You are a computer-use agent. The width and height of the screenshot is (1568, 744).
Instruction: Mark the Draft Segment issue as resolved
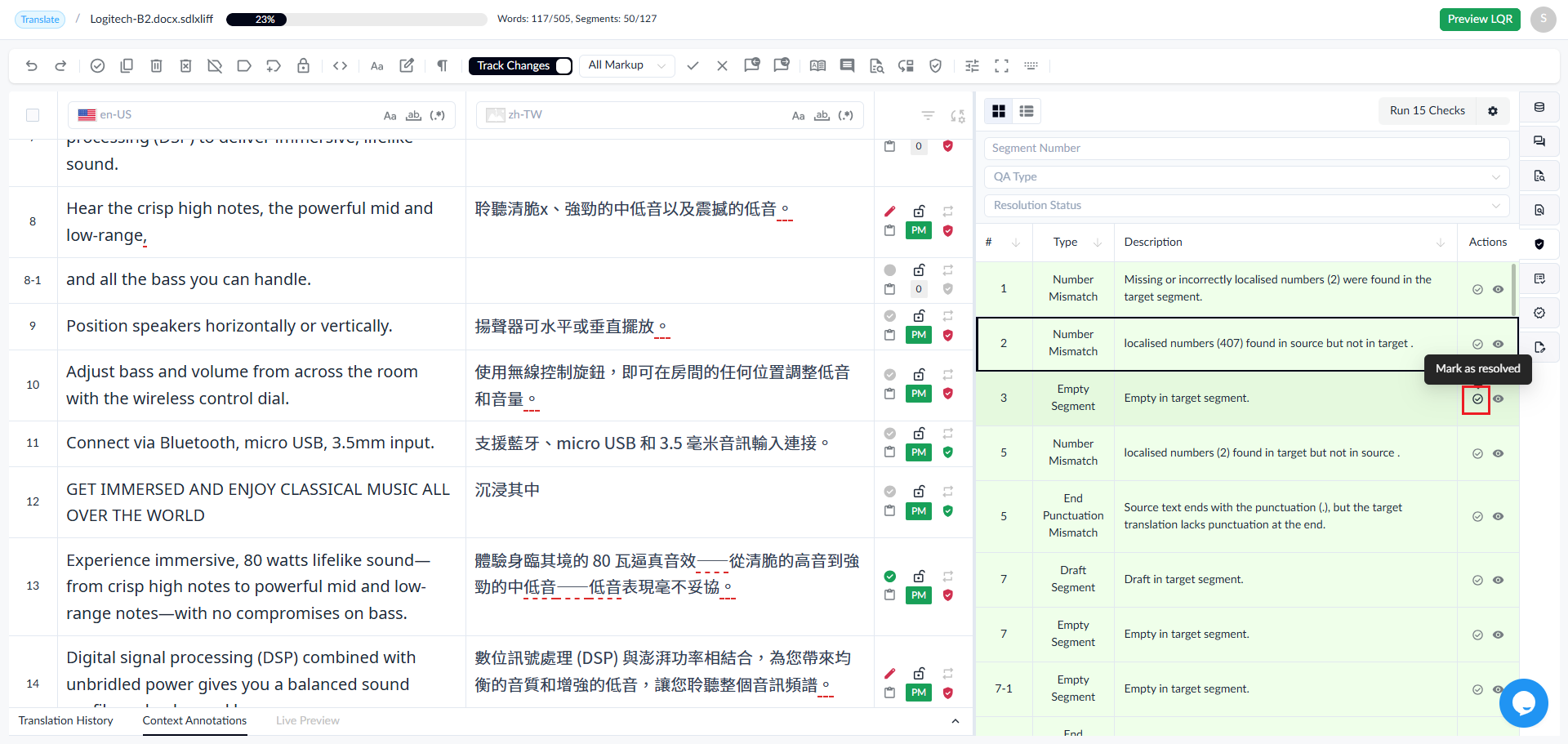tap(1477, 580)
